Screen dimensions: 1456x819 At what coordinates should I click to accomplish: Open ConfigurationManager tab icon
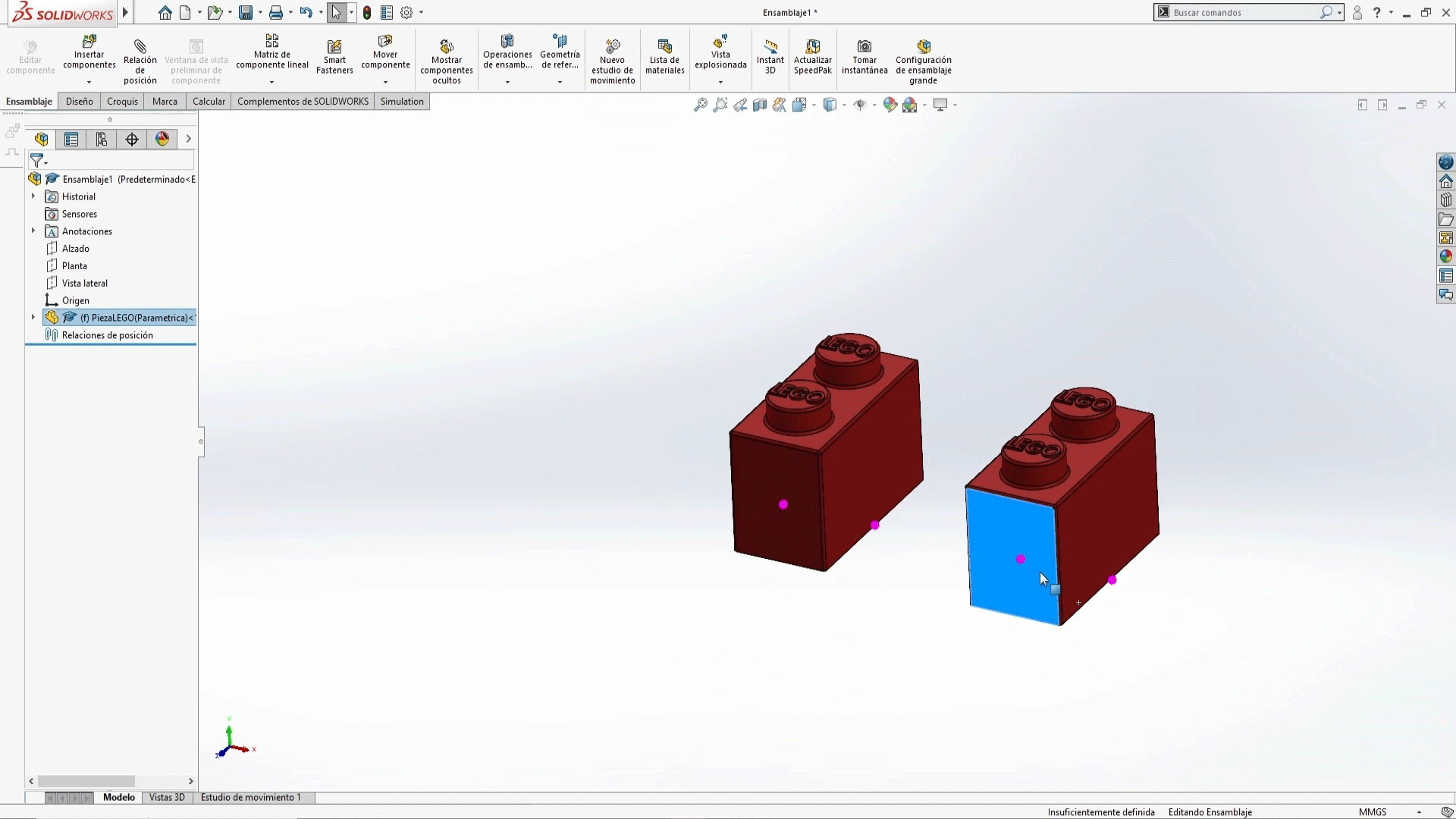coord(102,139)
